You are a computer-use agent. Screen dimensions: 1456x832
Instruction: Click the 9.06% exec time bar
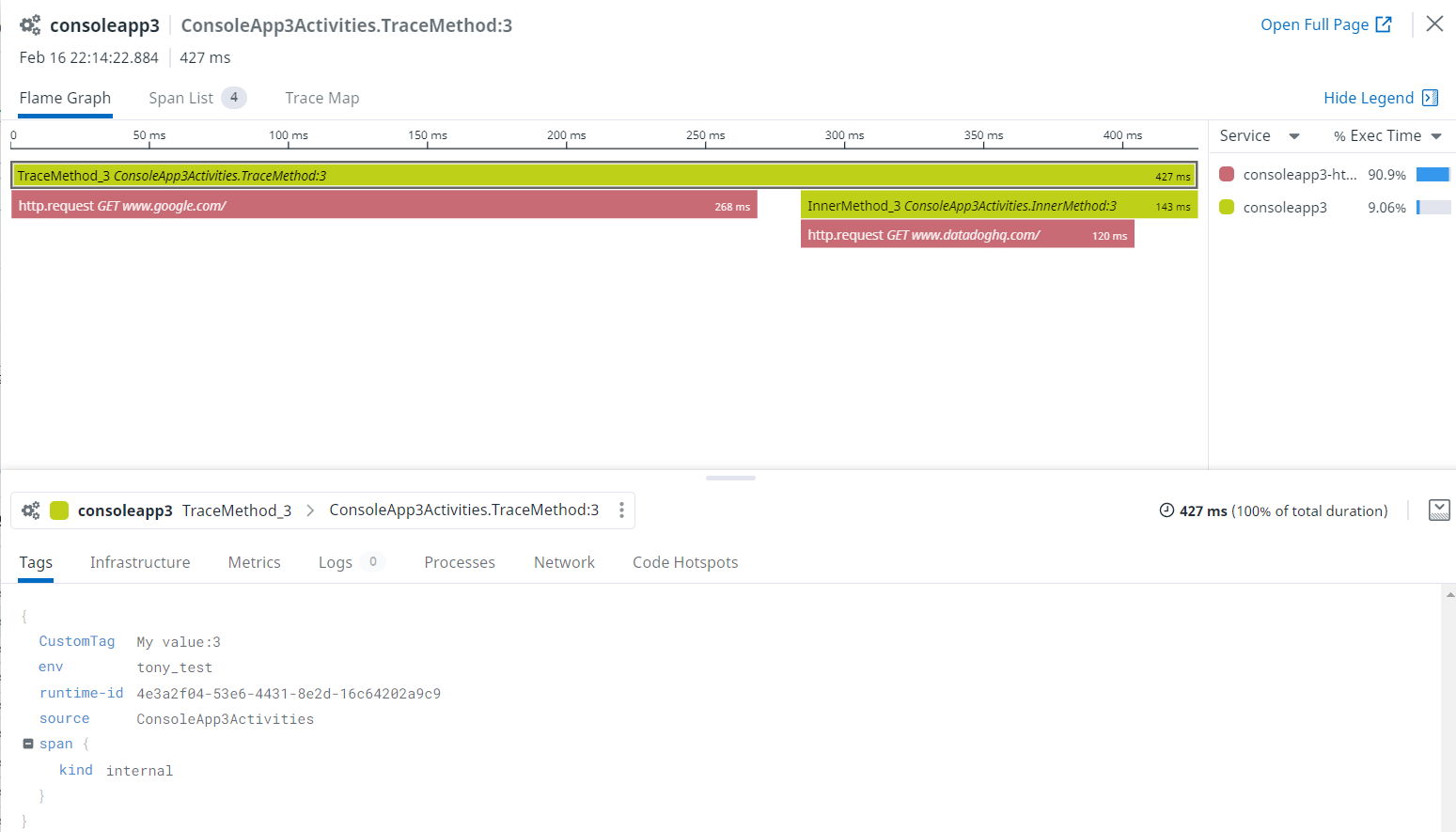click(x=1433, y=207)
